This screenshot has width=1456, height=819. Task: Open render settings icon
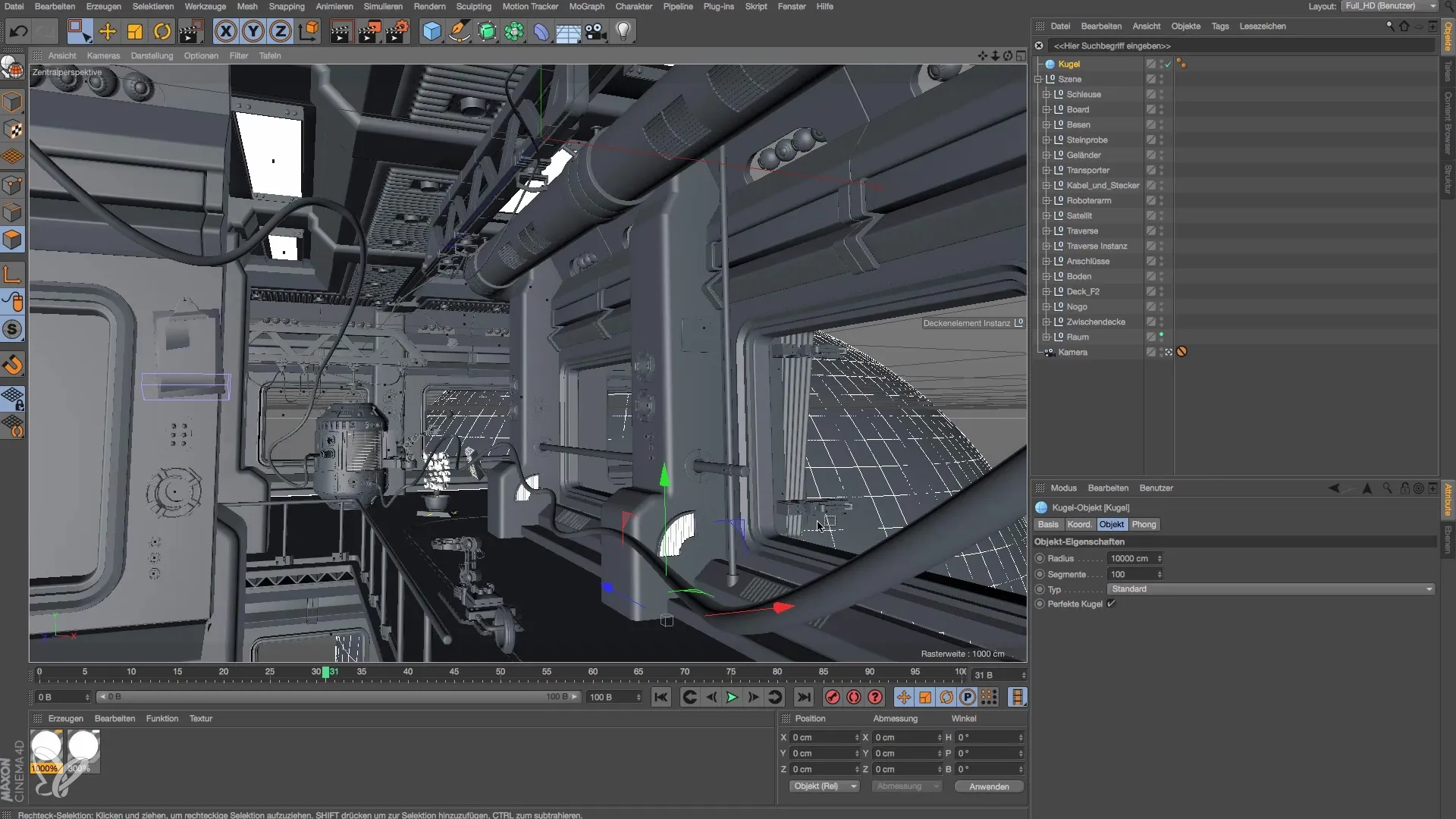pyautogui.click(x=397, y=31)
